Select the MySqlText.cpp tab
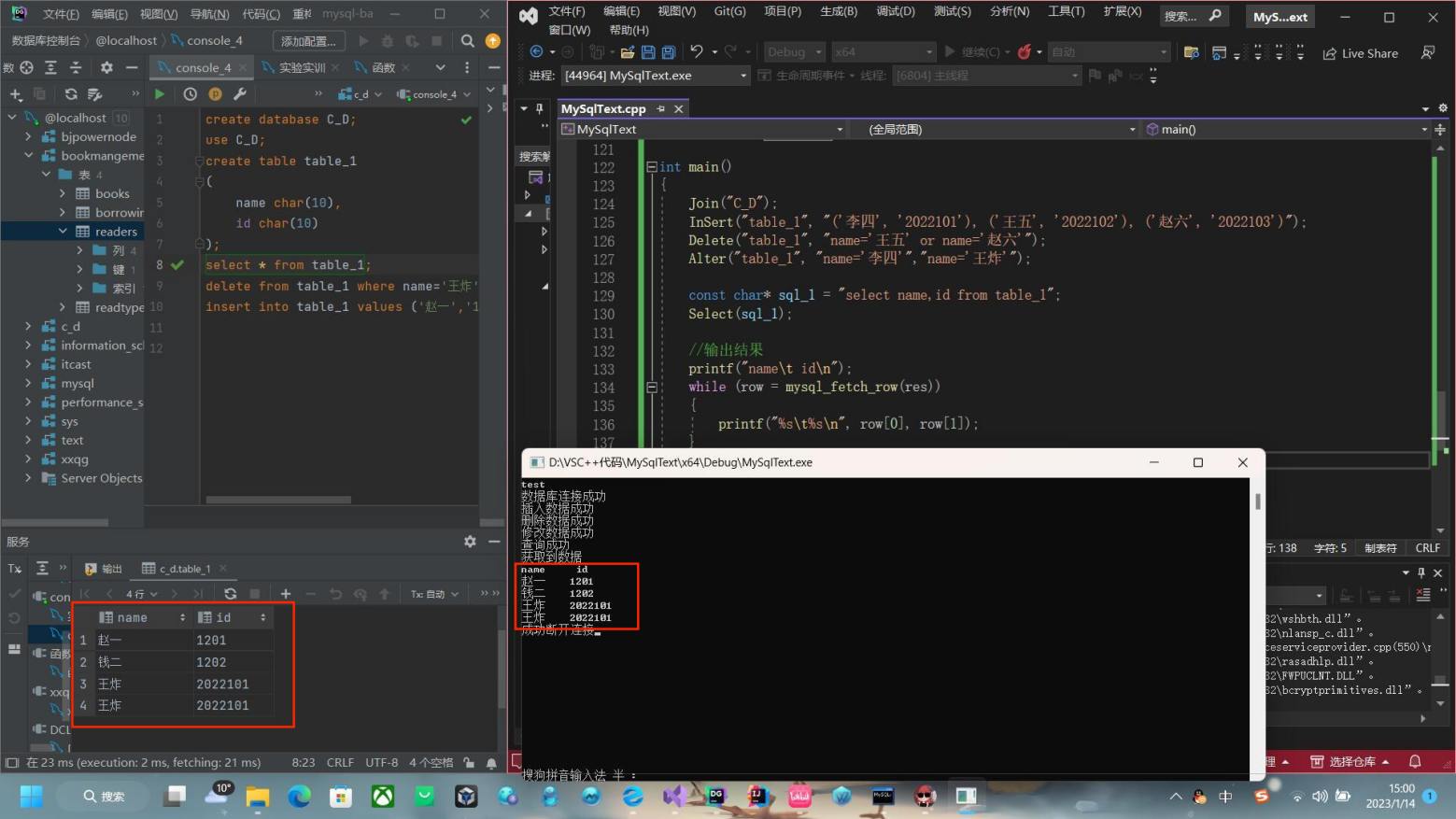The image size is (1456, 819). coord(603,109)
